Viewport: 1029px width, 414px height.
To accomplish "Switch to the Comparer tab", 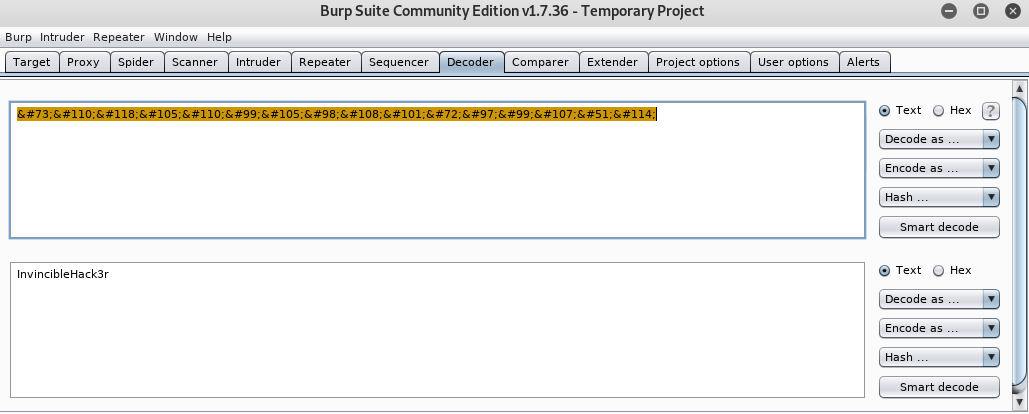I will coord(541,62).
